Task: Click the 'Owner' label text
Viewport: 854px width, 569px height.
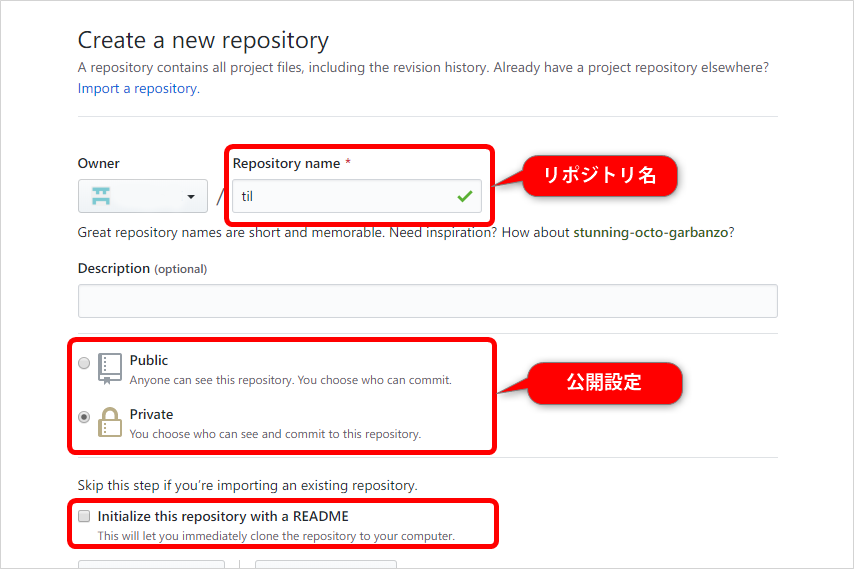Action: 99,163
